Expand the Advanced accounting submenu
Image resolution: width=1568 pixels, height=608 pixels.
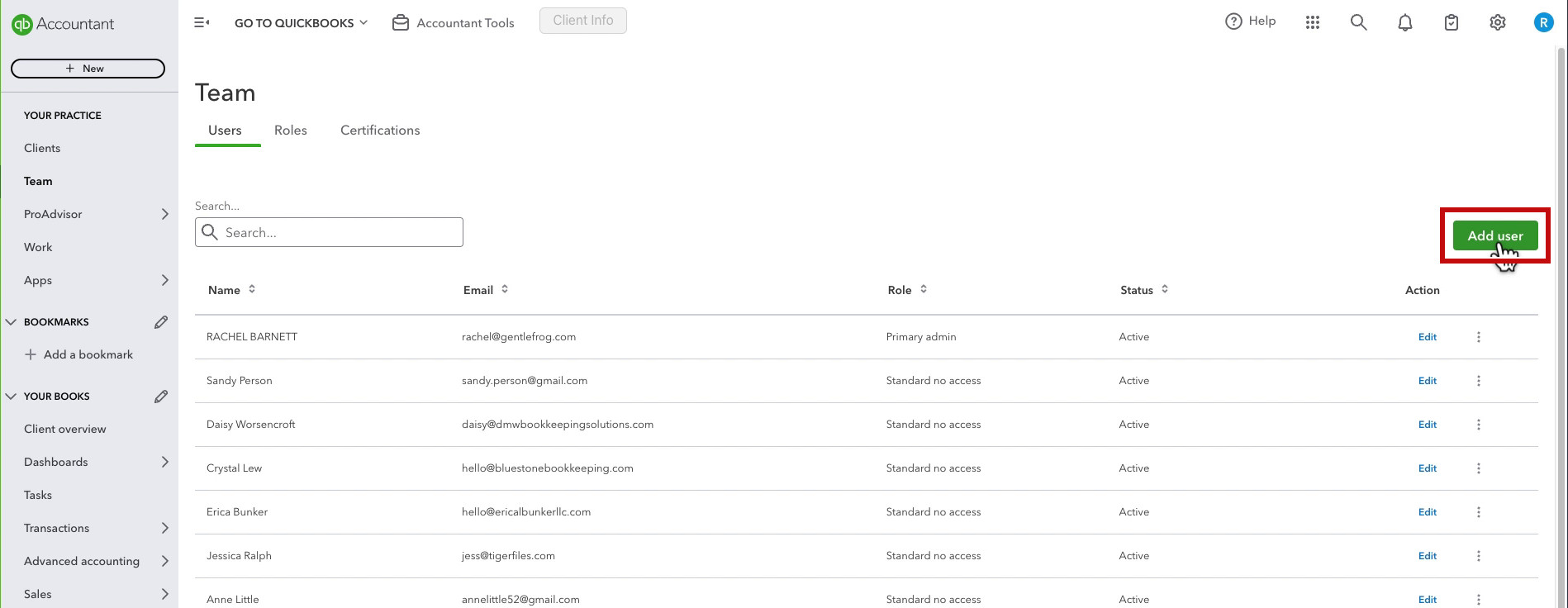(165, 561)
